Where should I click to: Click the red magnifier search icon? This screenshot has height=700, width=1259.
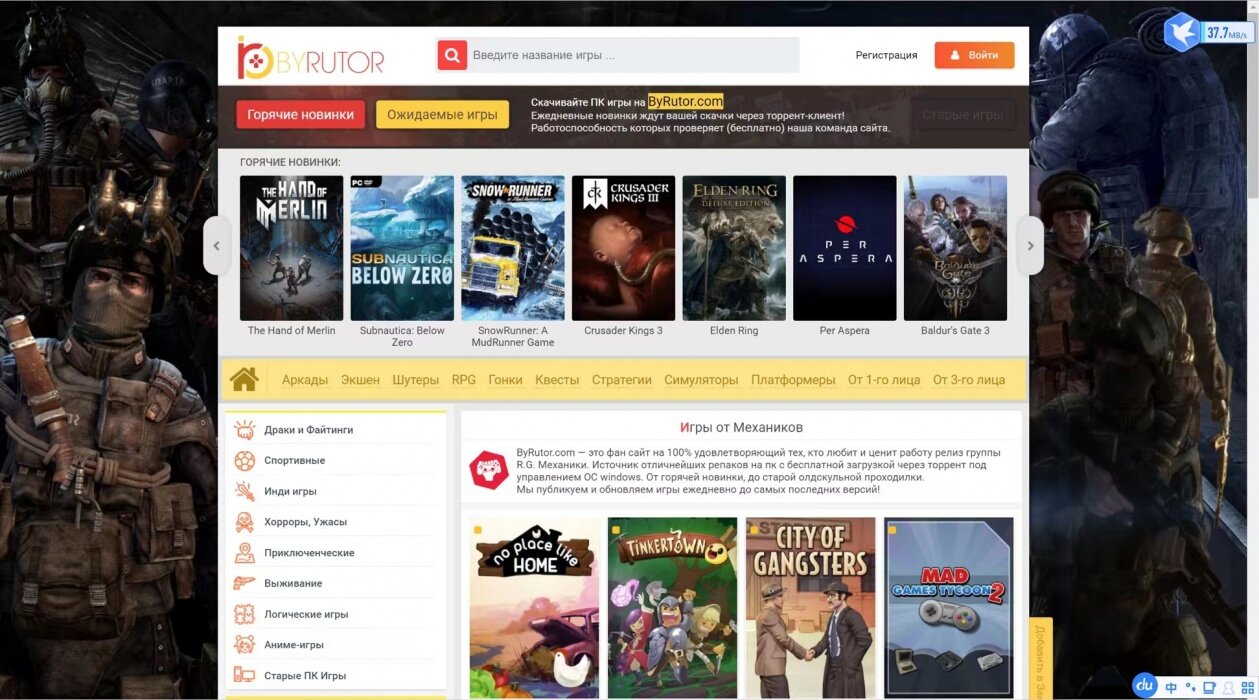click(x=452, y=55)
